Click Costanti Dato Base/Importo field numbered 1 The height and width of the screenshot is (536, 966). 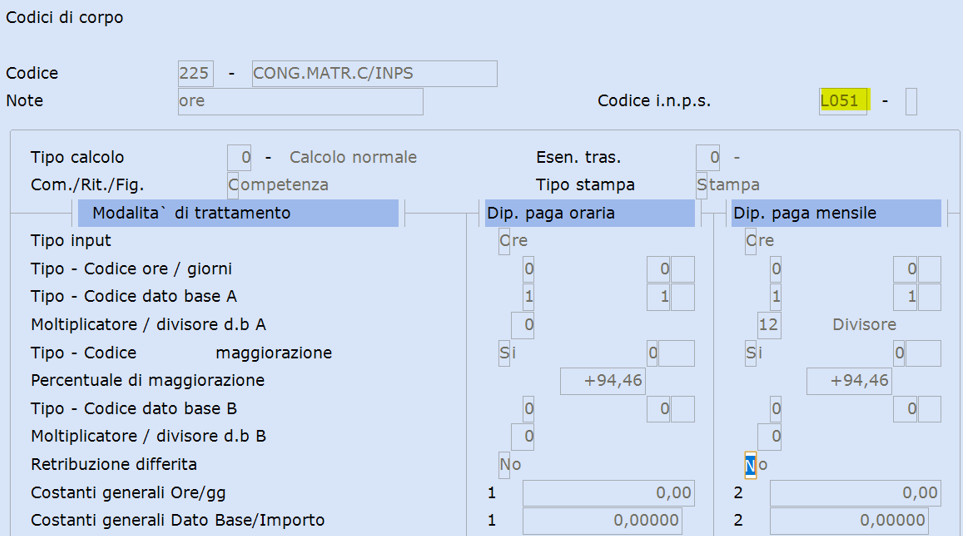point(603,521)
